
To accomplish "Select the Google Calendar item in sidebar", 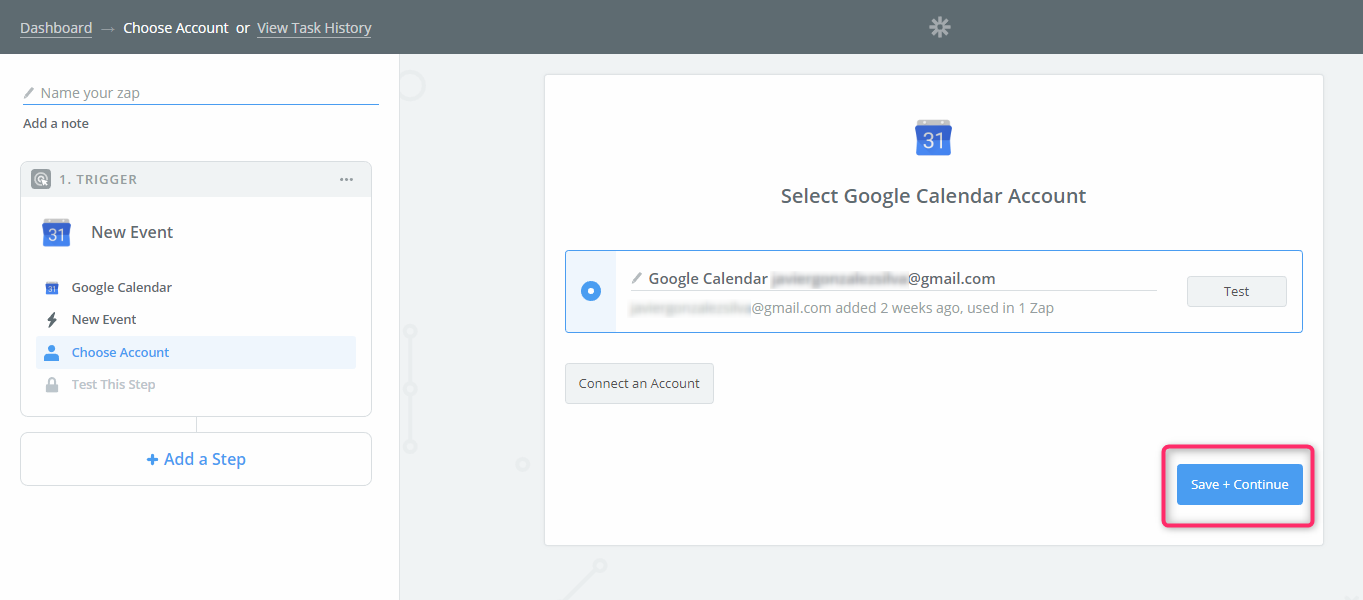I will pos(121,288).
